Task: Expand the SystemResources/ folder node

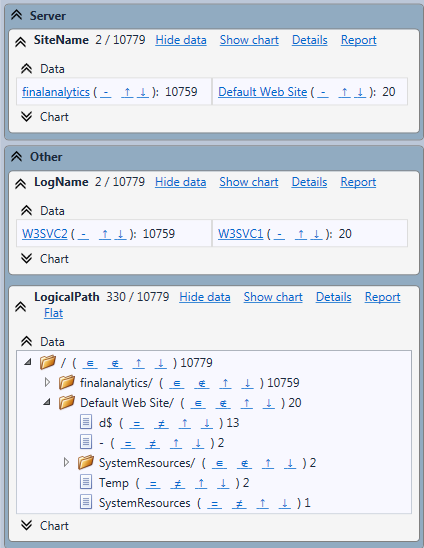Action: (66, 462)
